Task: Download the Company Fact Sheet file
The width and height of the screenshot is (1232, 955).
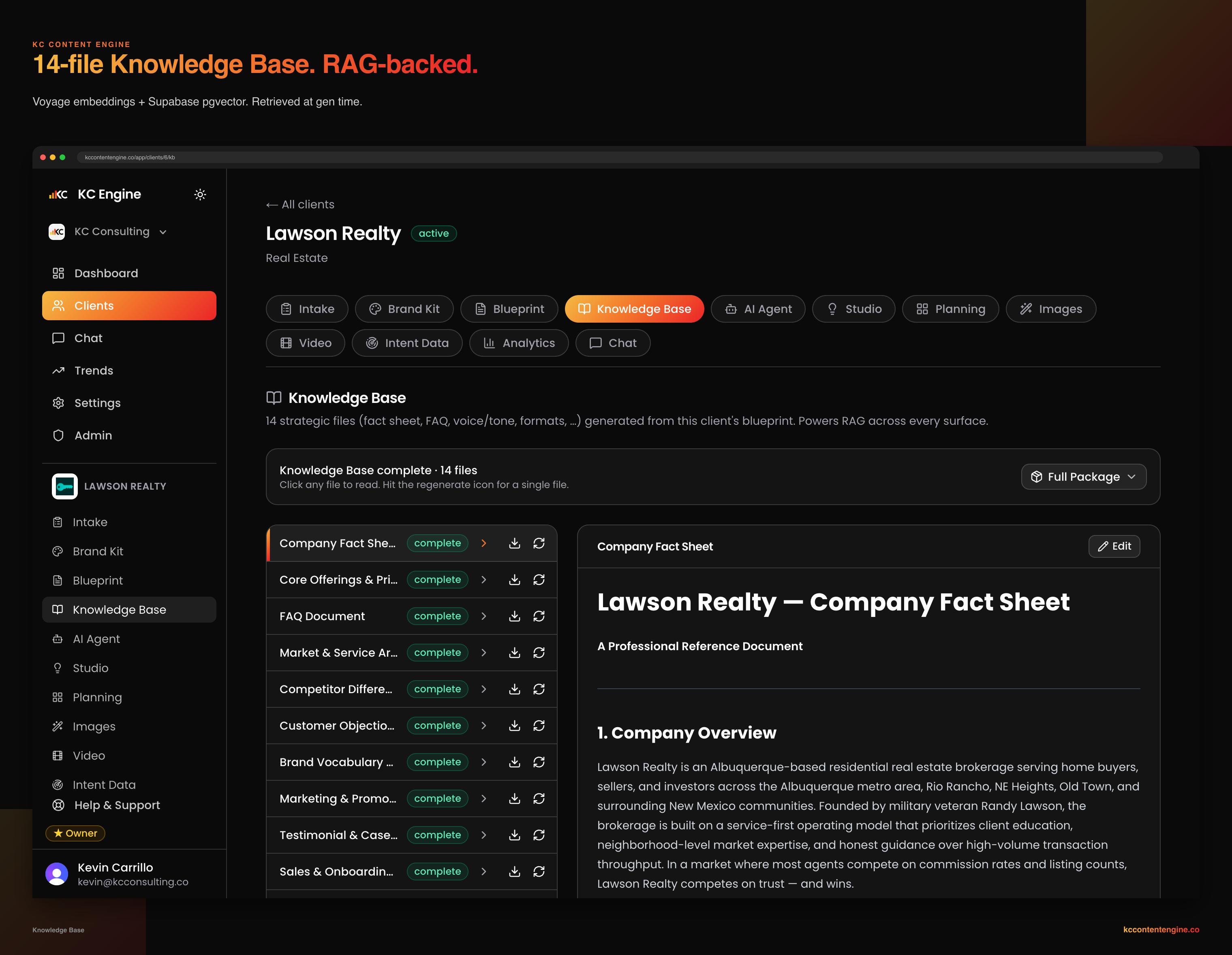Action: pyautogui.click(x=514, y=543)
